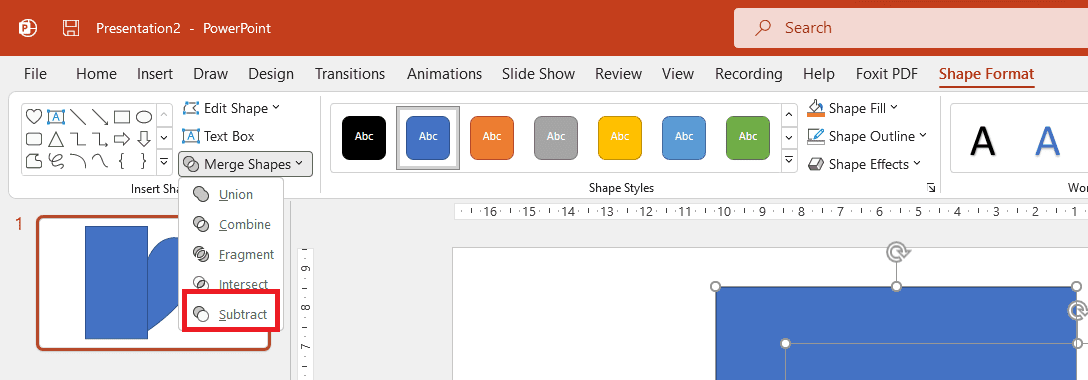Go to next row of shape styles
The width and height of the screenshot is (1088, 380).
[789, 137]
